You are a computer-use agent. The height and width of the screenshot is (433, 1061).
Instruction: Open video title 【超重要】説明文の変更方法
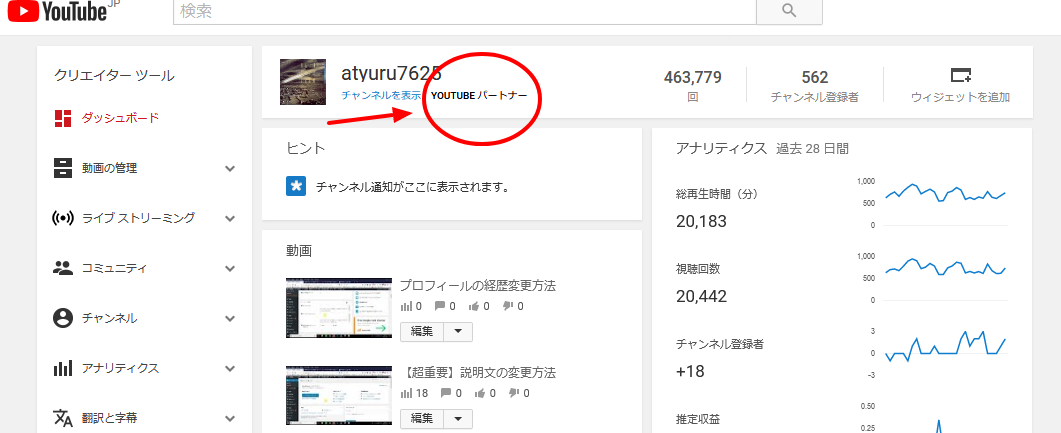point(478,372)
